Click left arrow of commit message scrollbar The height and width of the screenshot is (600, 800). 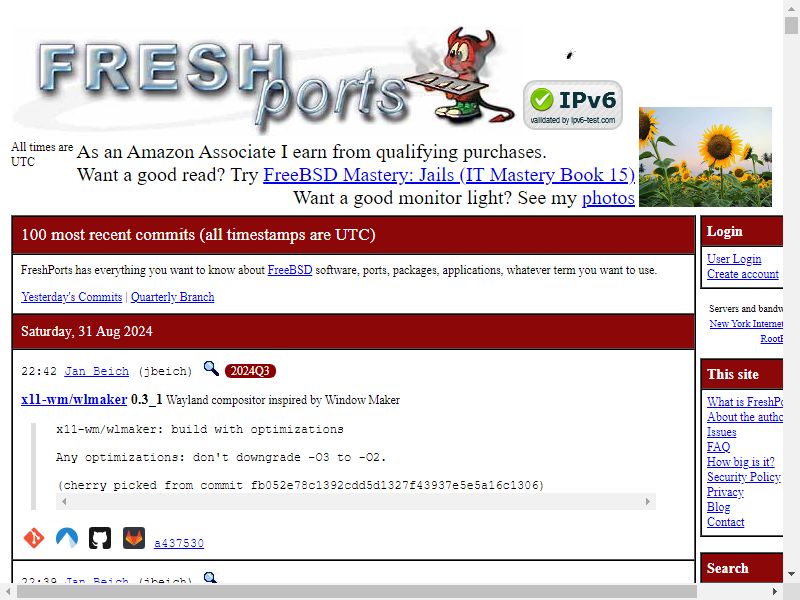point(64,502)
